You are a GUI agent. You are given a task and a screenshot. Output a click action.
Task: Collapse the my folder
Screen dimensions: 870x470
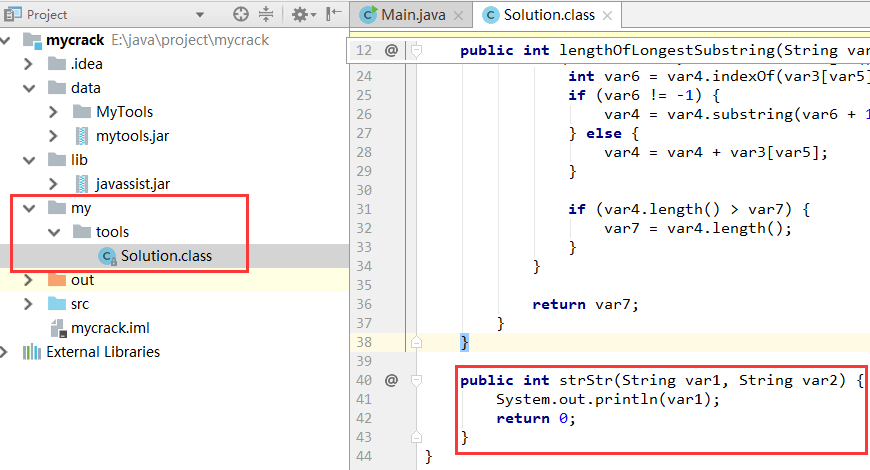pyautogui.click(x=29, y=208)
